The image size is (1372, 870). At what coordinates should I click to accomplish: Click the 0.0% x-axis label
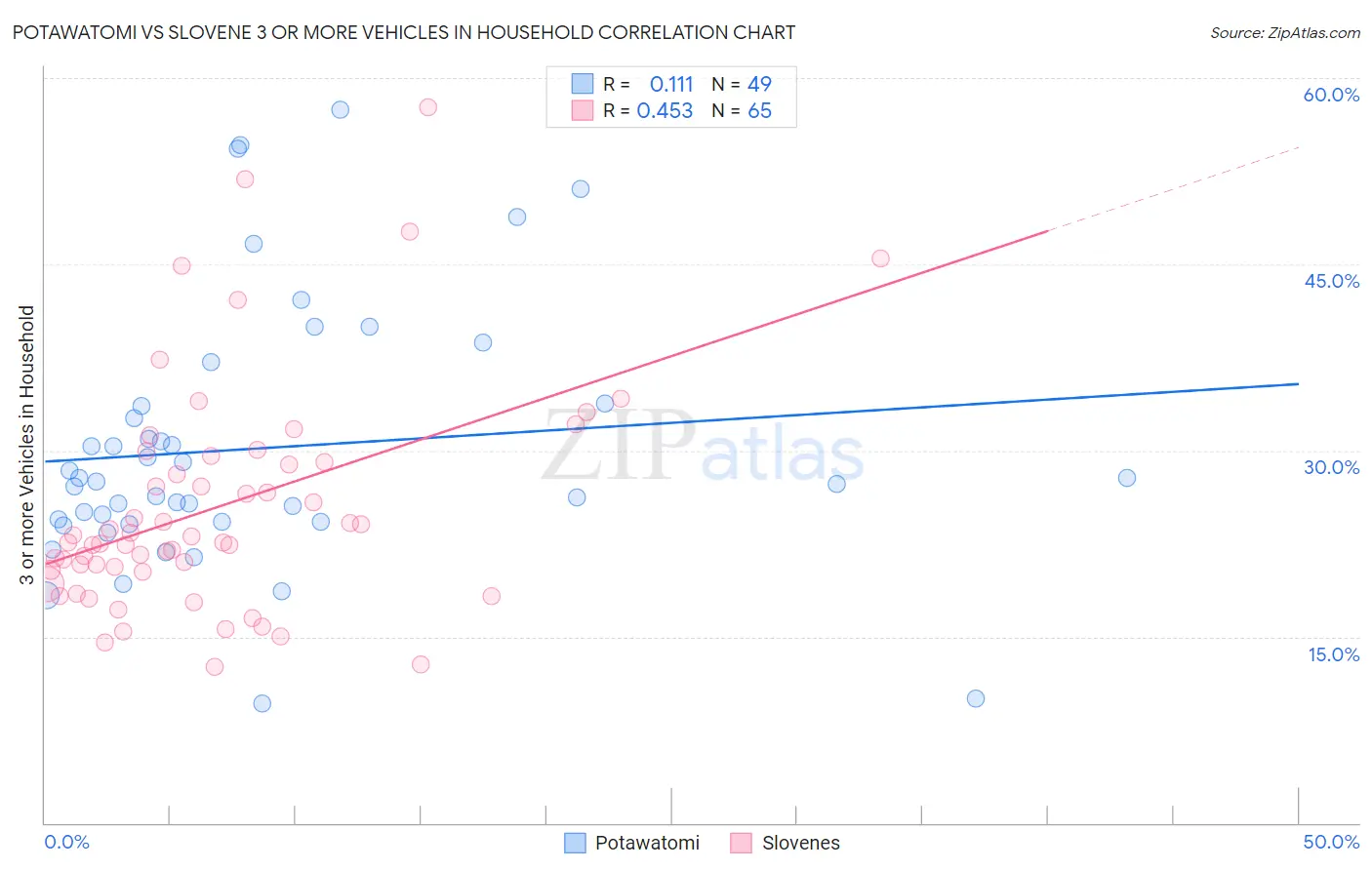coord(66,842)
